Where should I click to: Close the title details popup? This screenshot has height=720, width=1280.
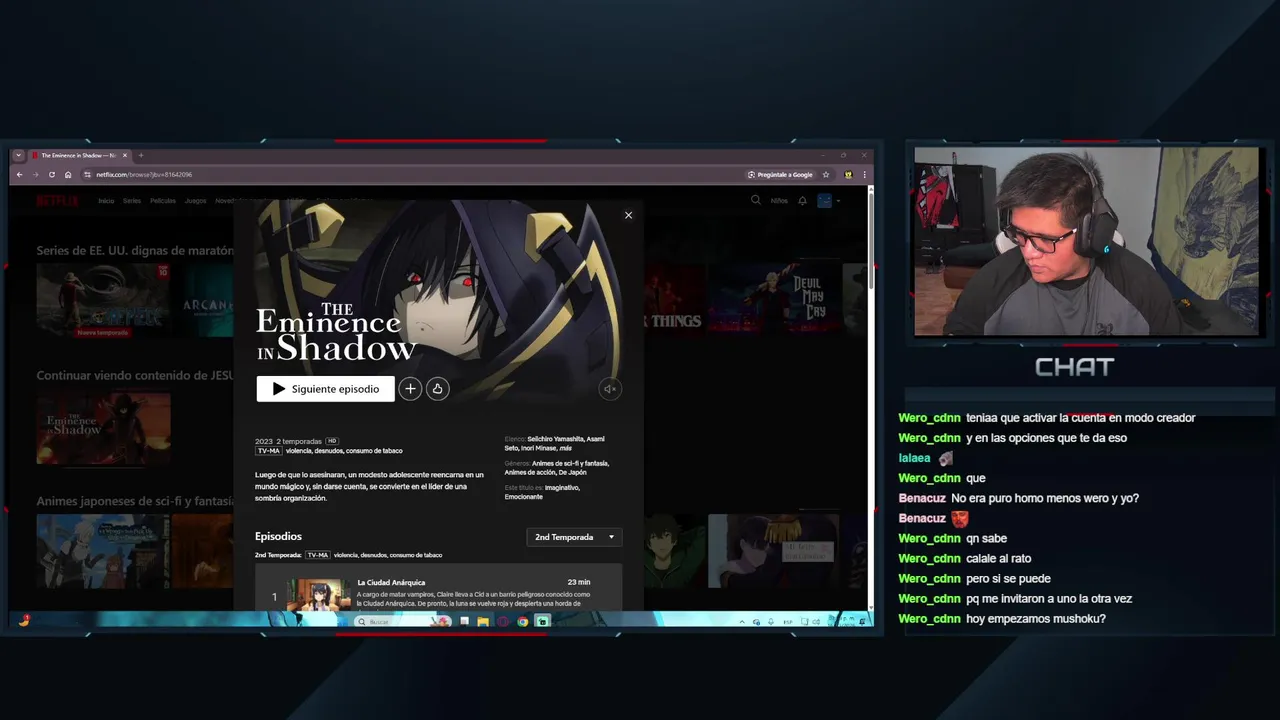click(628, 215)
